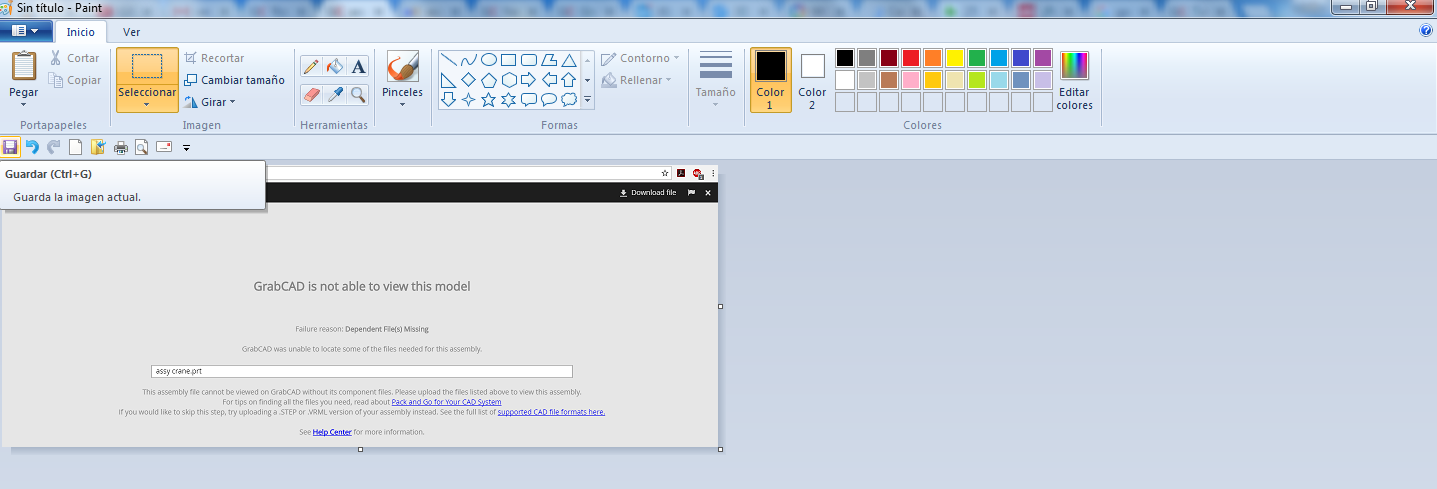Switch to the Ver ribbon tab

(x=131, y=32)
